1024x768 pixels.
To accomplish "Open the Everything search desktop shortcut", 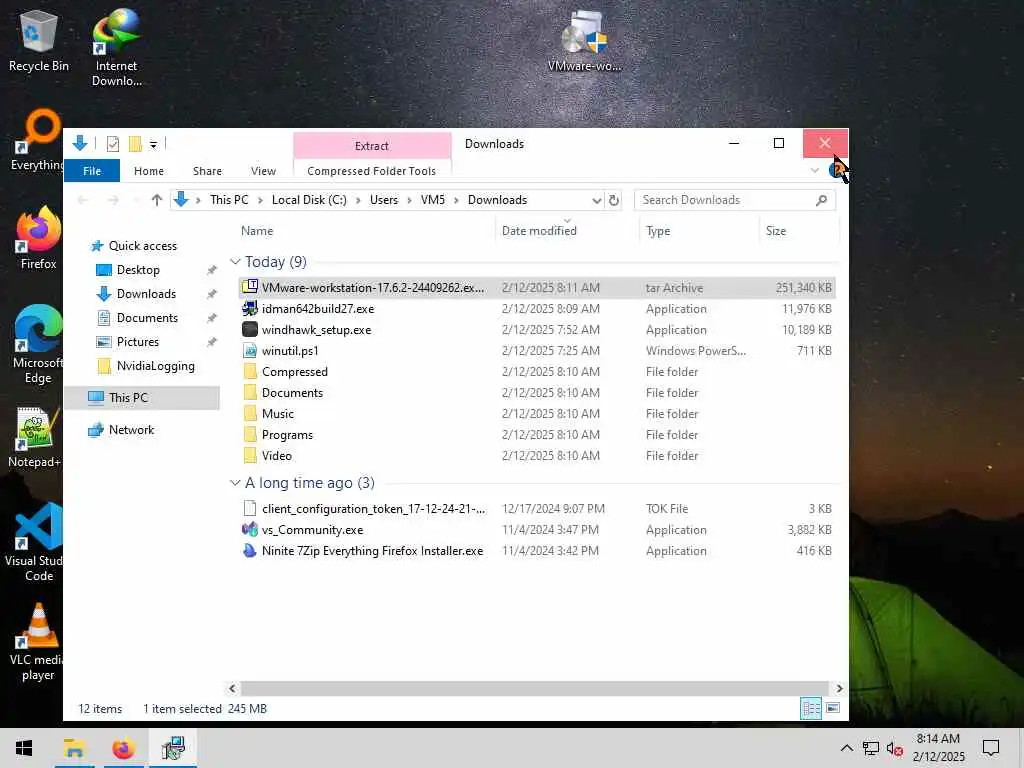I will click(38, 140).
